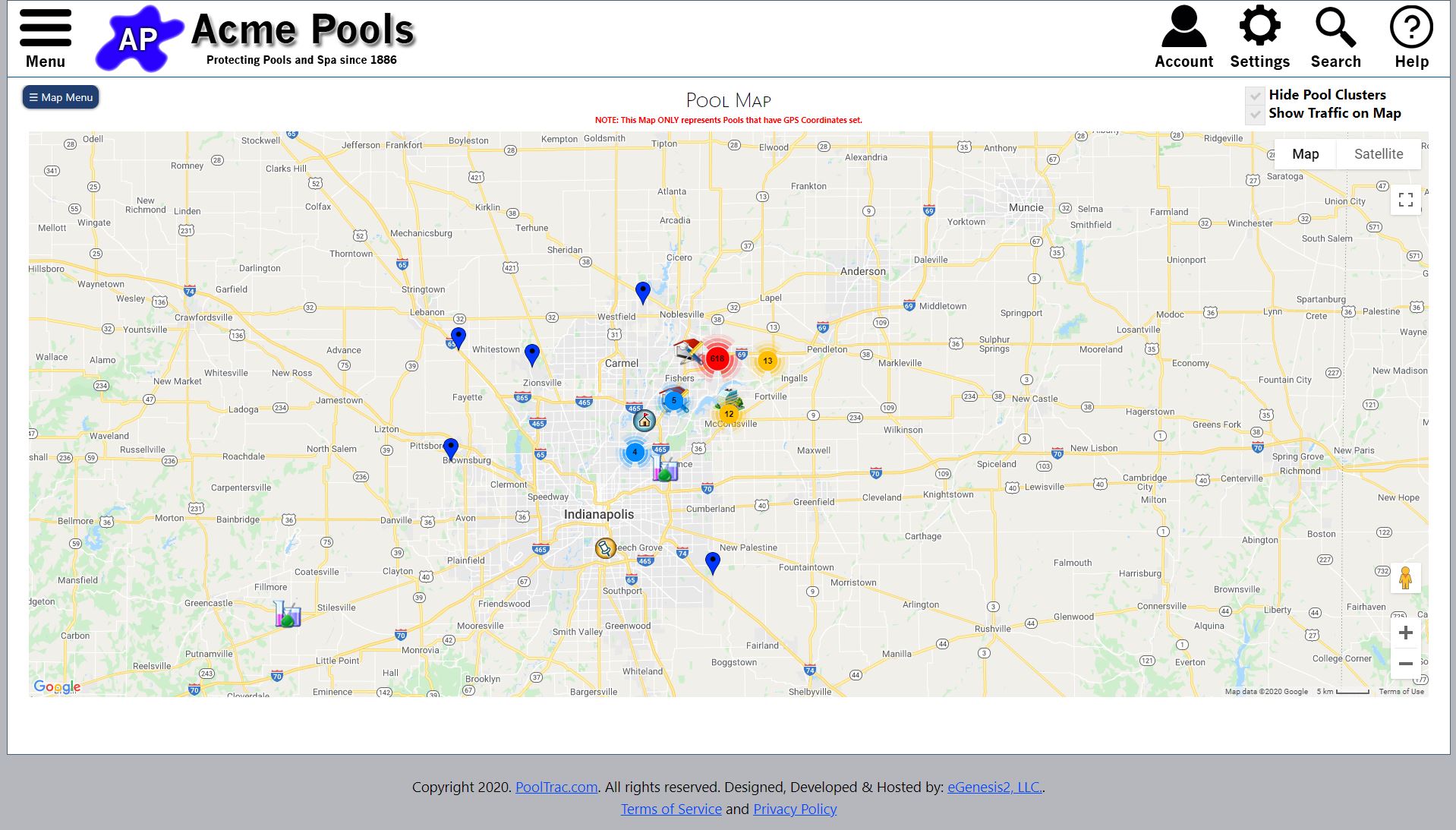Click the red 618 pool cluster
This screenshot has width=1456, height=830.
717,358
